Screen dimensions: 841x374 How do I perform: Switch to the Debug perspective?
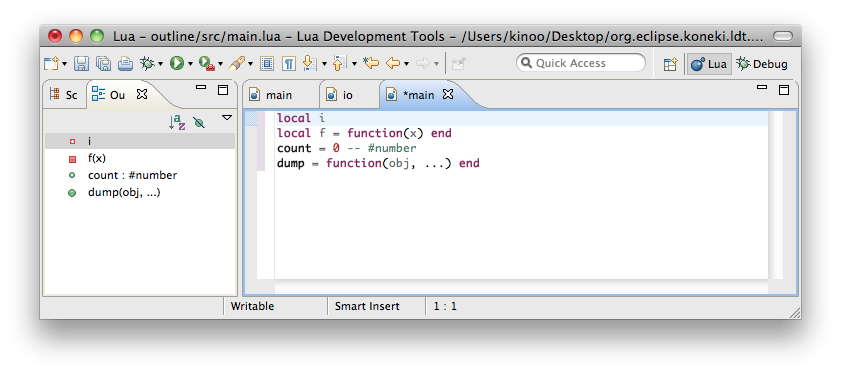(x=762, y=64)
